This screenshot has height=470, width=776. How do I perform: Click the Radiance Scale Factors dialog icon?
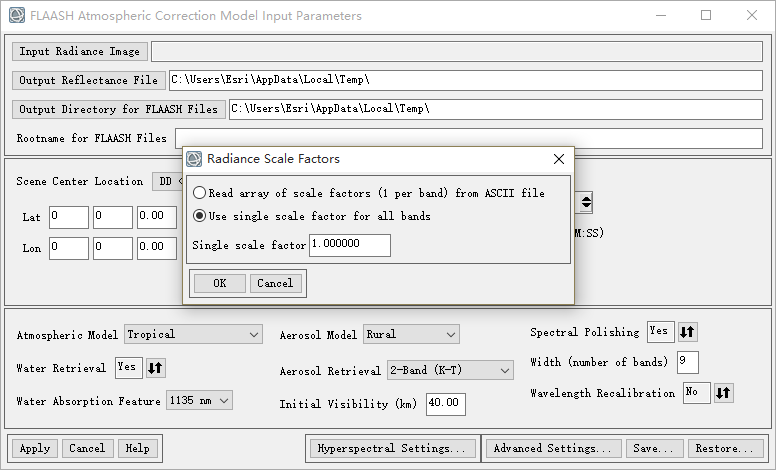click(195, 158)
